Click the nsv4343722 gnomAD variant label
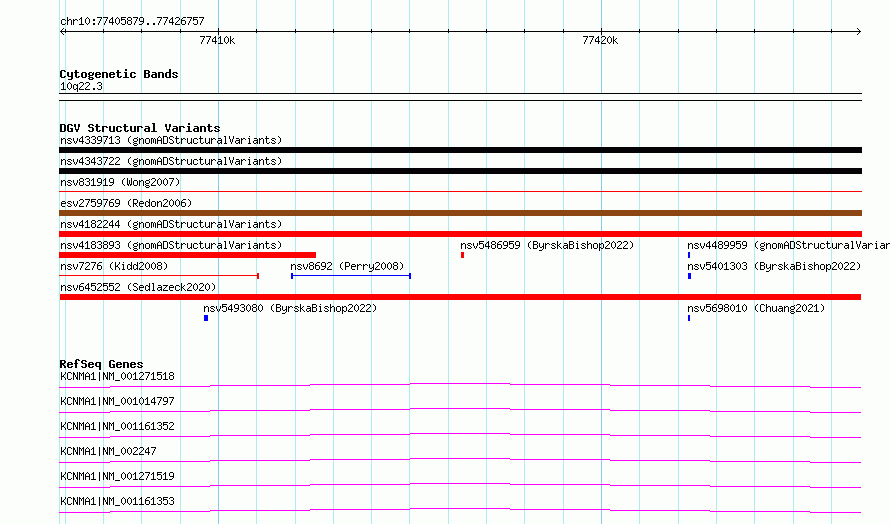 [171, 161]
